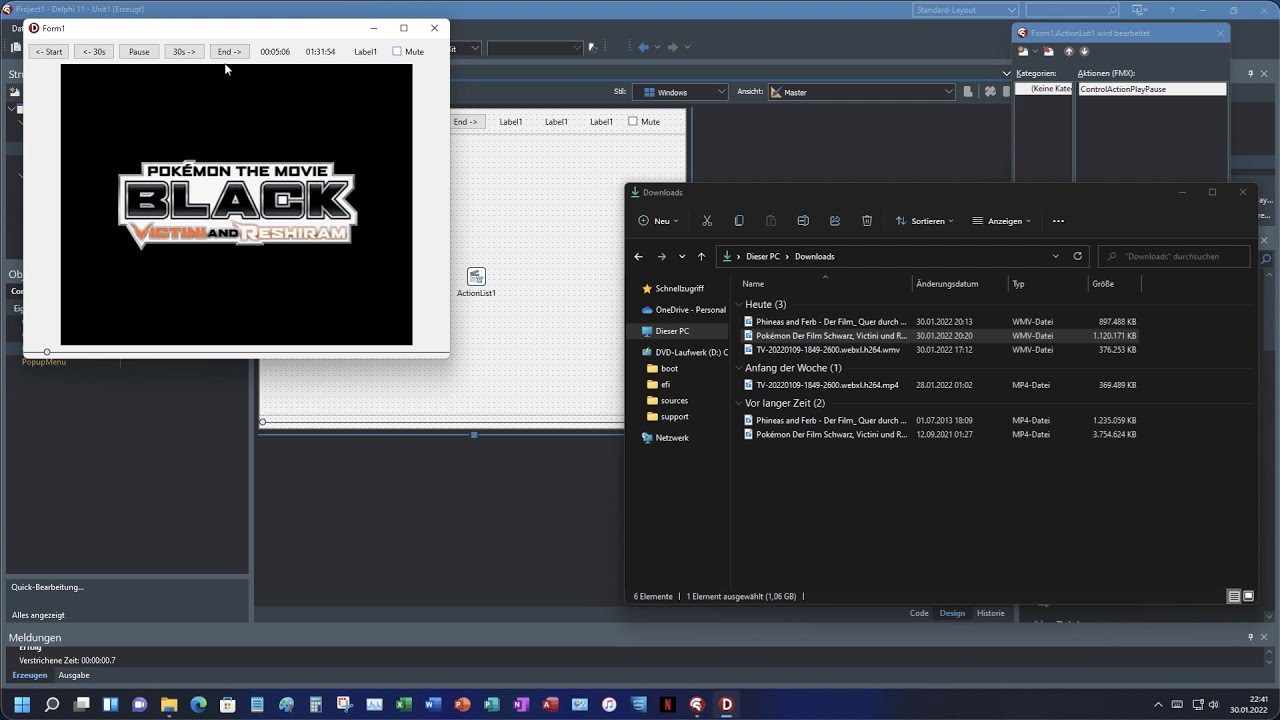Switch to the Erzeugen messages tab

[x=30, y=675]
